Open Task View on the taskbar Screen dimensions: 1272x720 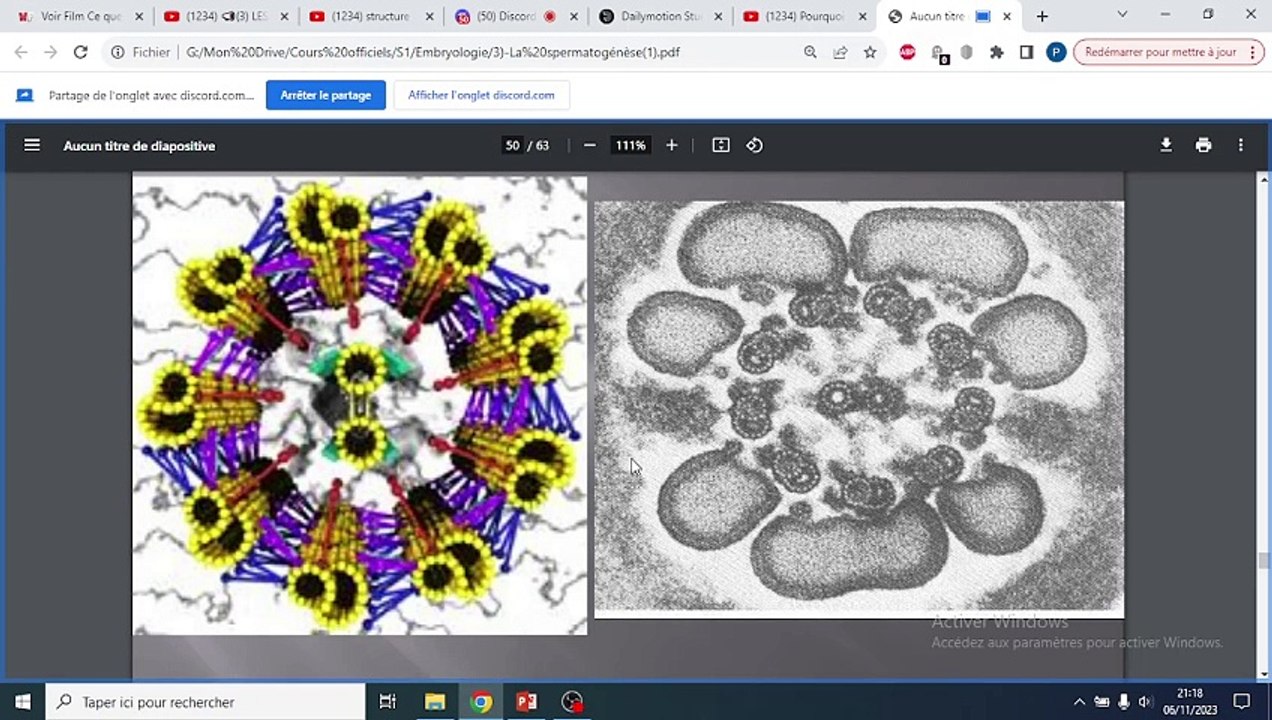(388, 702)
